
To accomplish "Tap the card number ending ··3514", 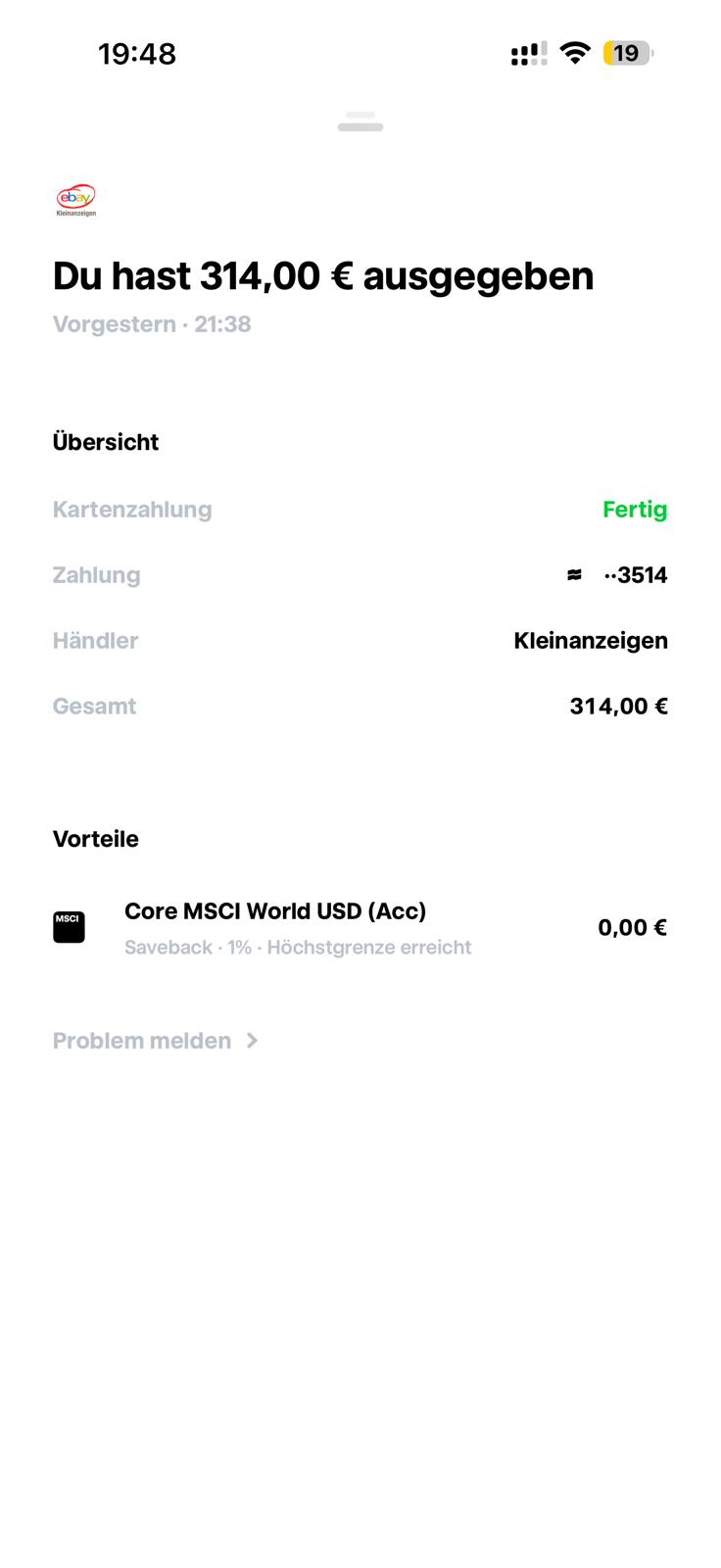I will click(x=637, y=575).
